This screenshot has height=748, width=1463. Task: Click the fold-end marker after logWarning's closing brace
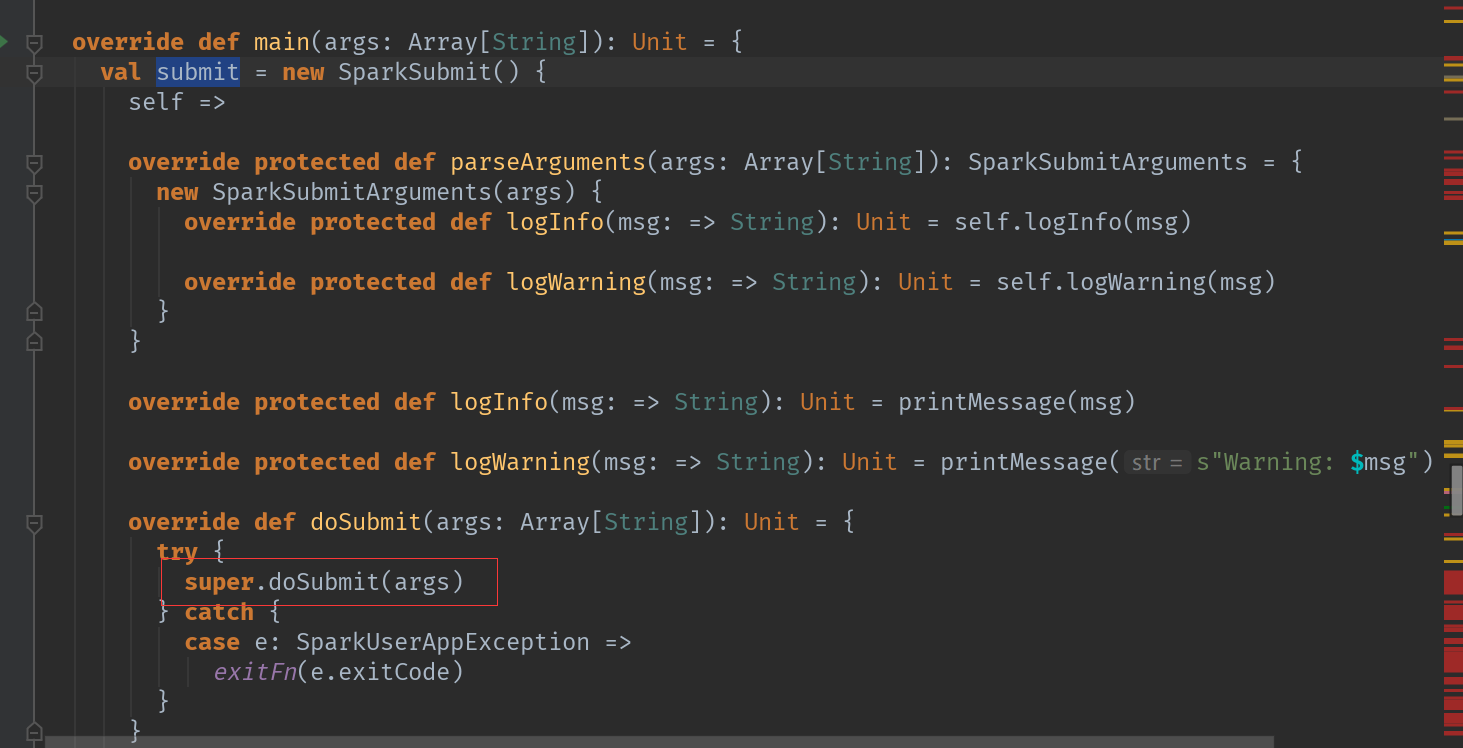34,312
